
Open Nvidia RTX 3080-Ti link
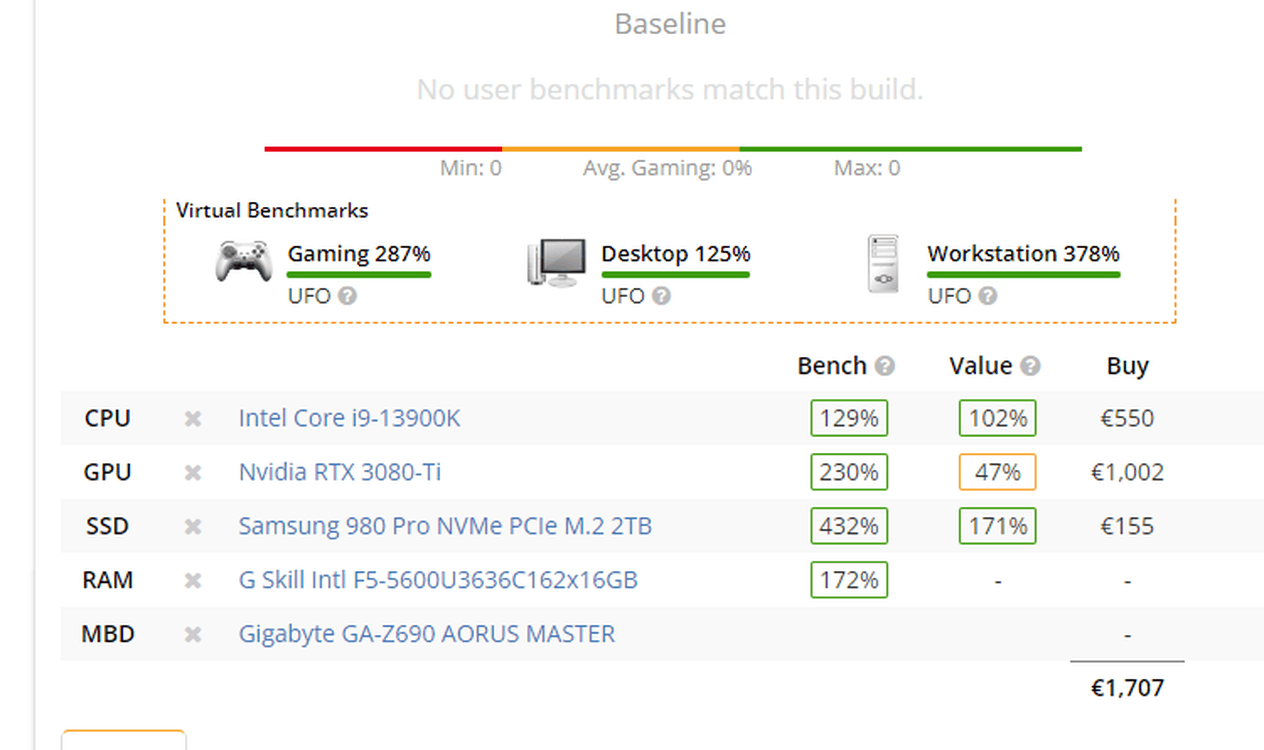click(339, 472)
